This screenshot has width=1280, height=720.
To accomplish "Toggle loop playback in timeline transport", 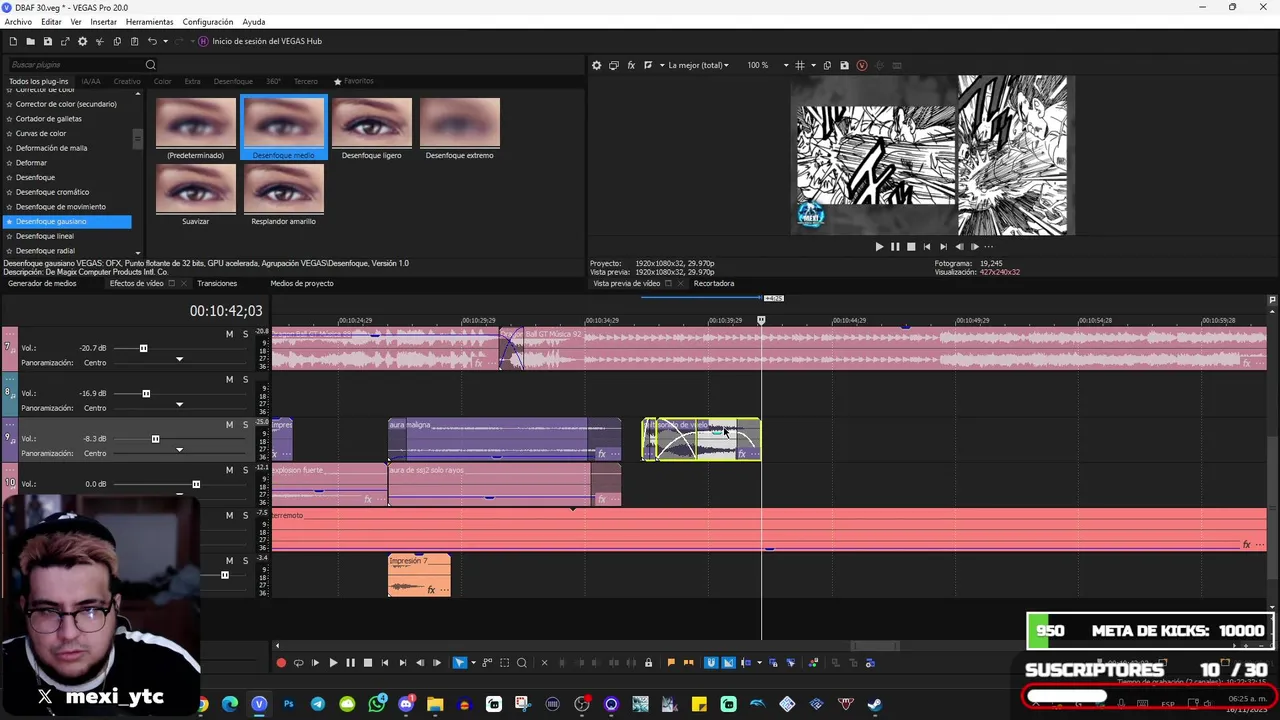I will [x=298, y=663].
